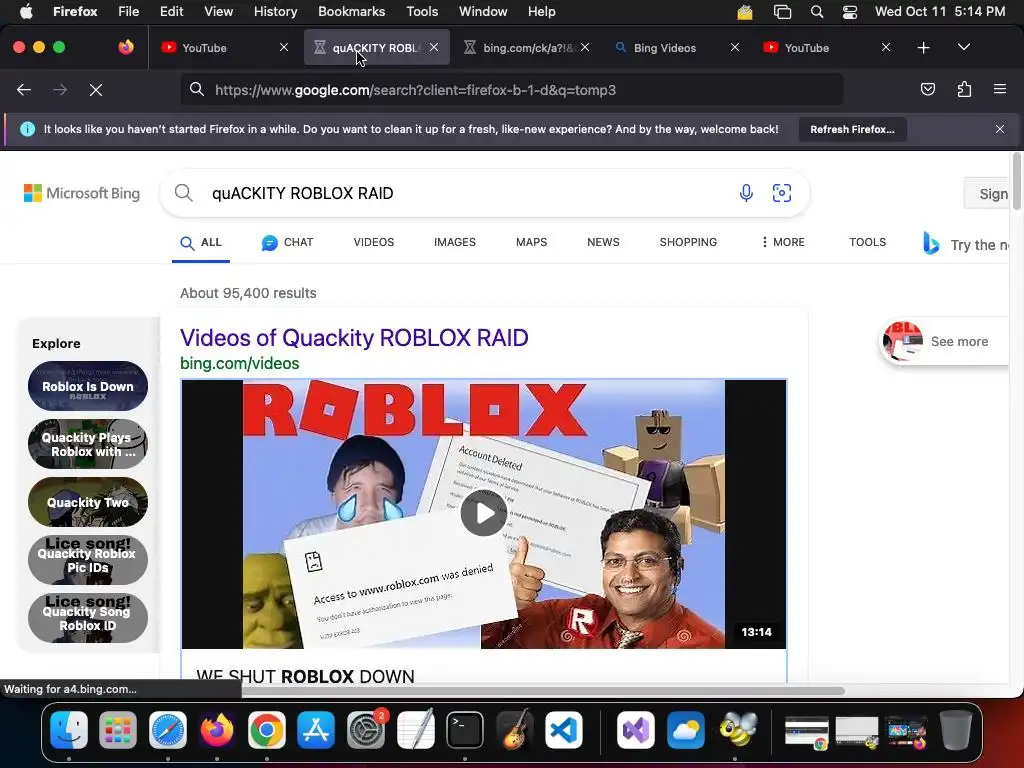Select the IMAGES search tab

tap(455, 242)
